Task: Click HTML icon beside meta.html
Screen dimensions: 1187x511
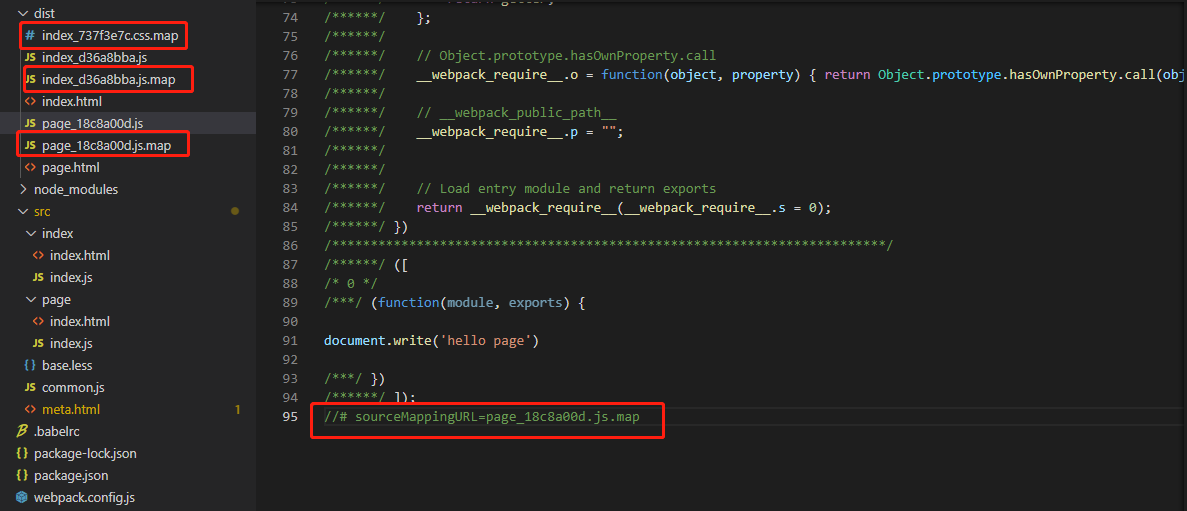Action: 30,410
